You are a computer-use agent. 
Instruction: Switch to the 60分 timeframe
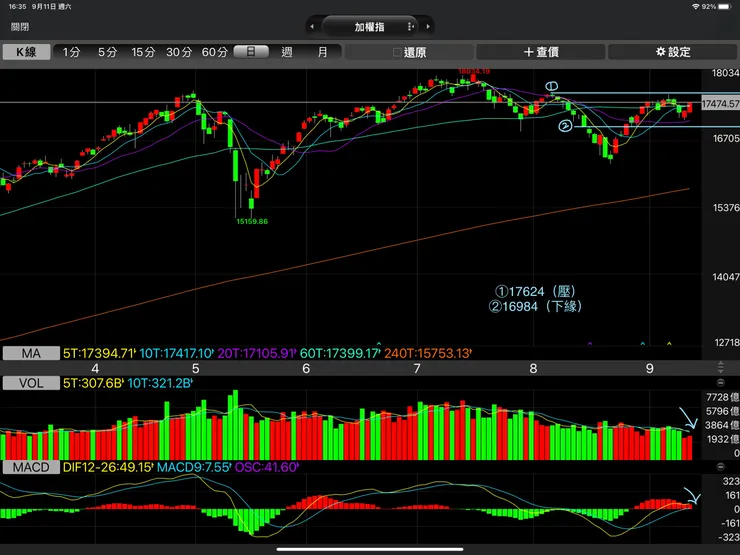pos(215,52)
